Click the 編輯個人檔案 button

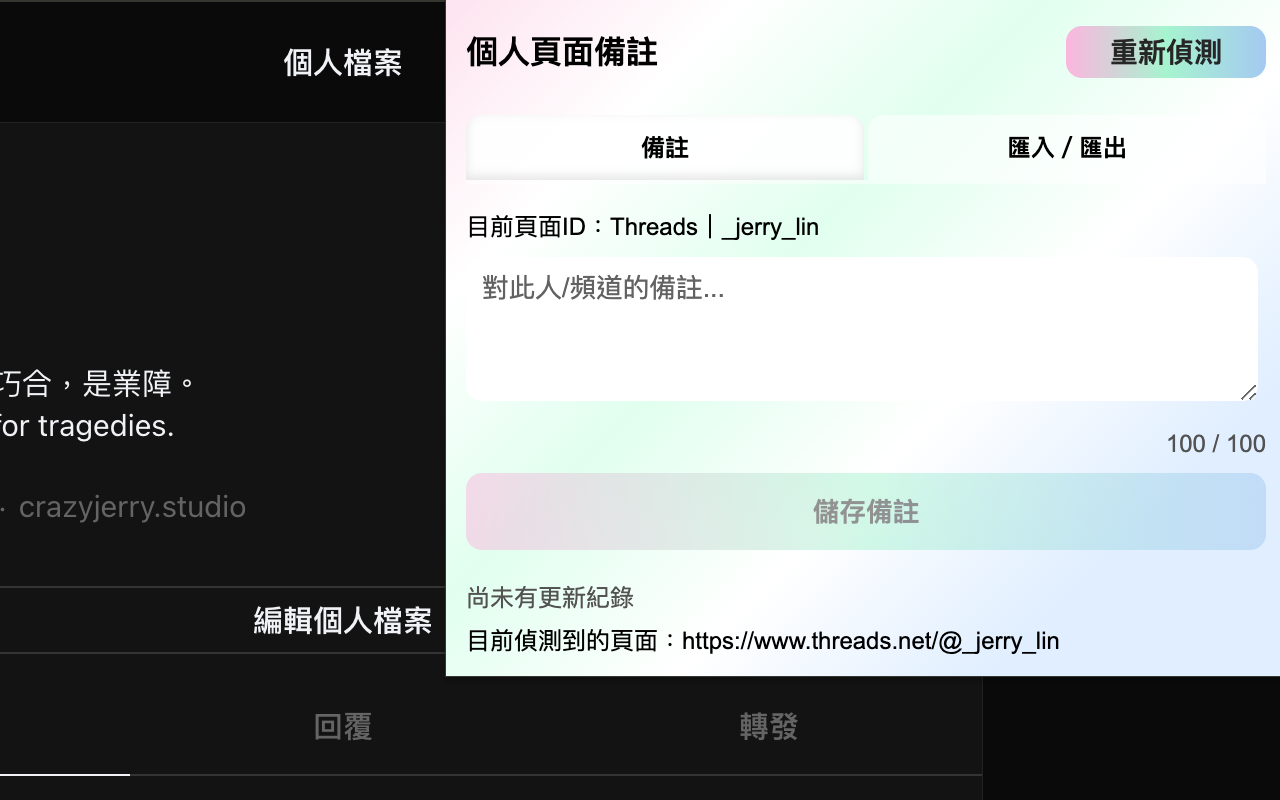click(342, 620)
